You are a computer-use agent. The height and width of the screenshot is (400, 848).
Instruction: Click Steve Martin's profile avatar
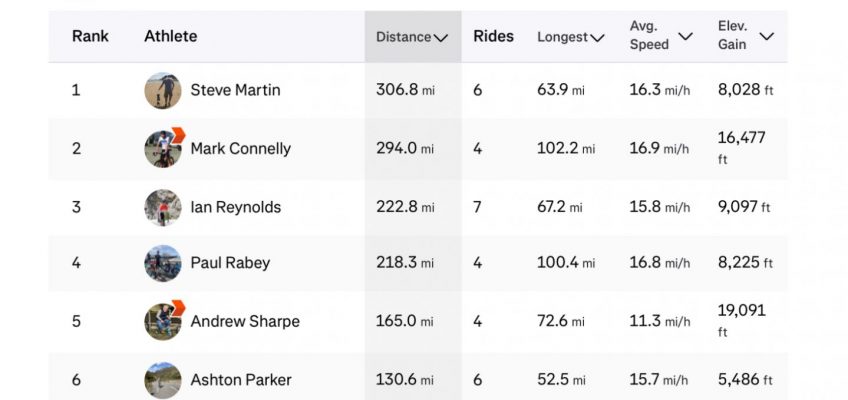[162, 90]
